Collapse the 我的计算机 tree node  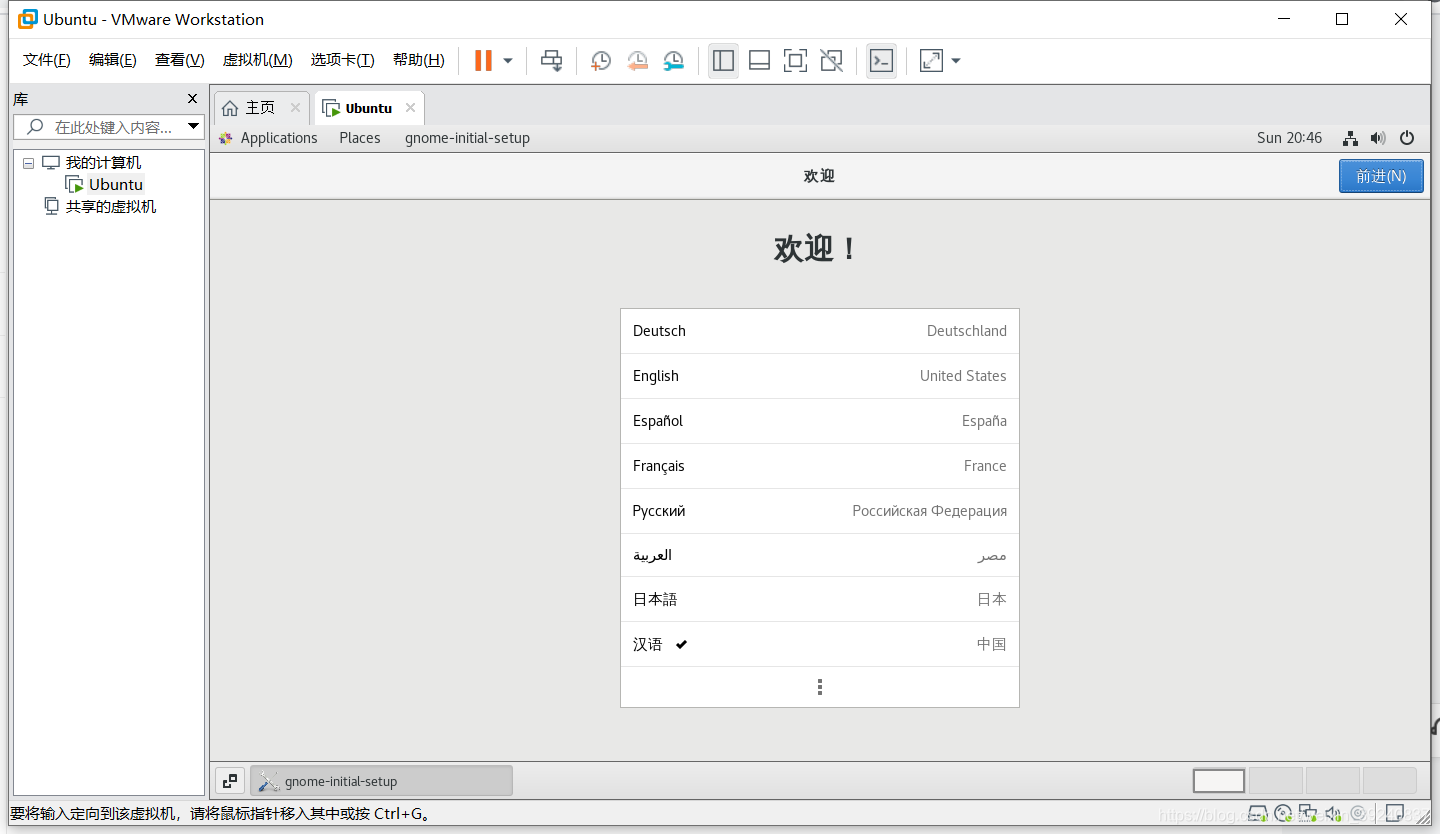pos(28,163)
